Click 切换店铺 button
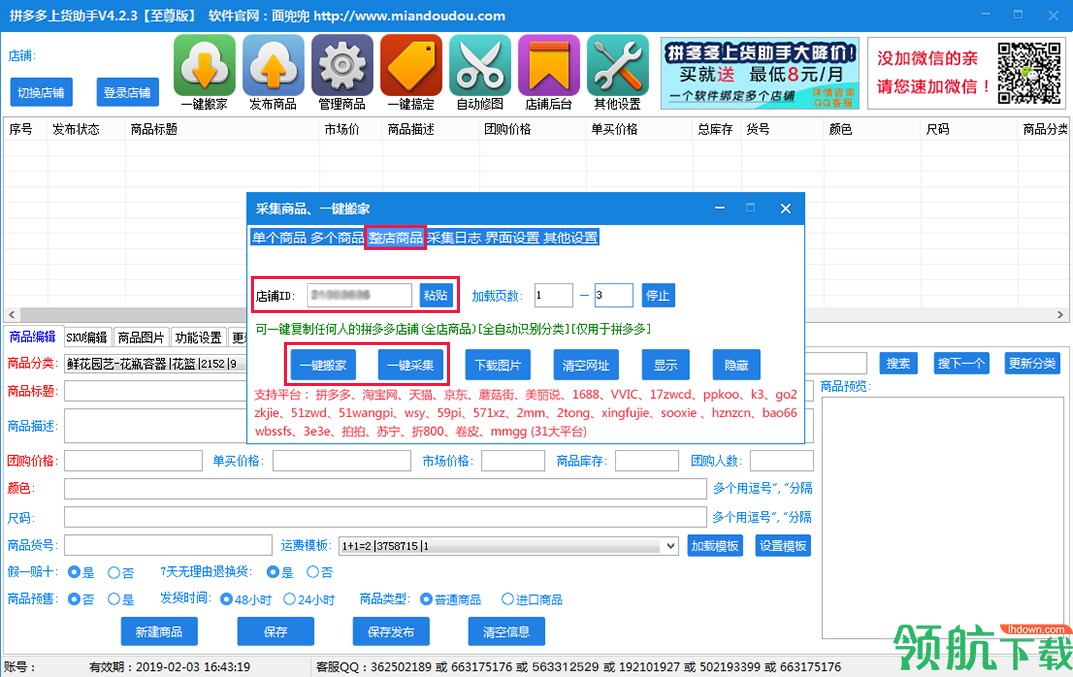 tap(41, 92)
